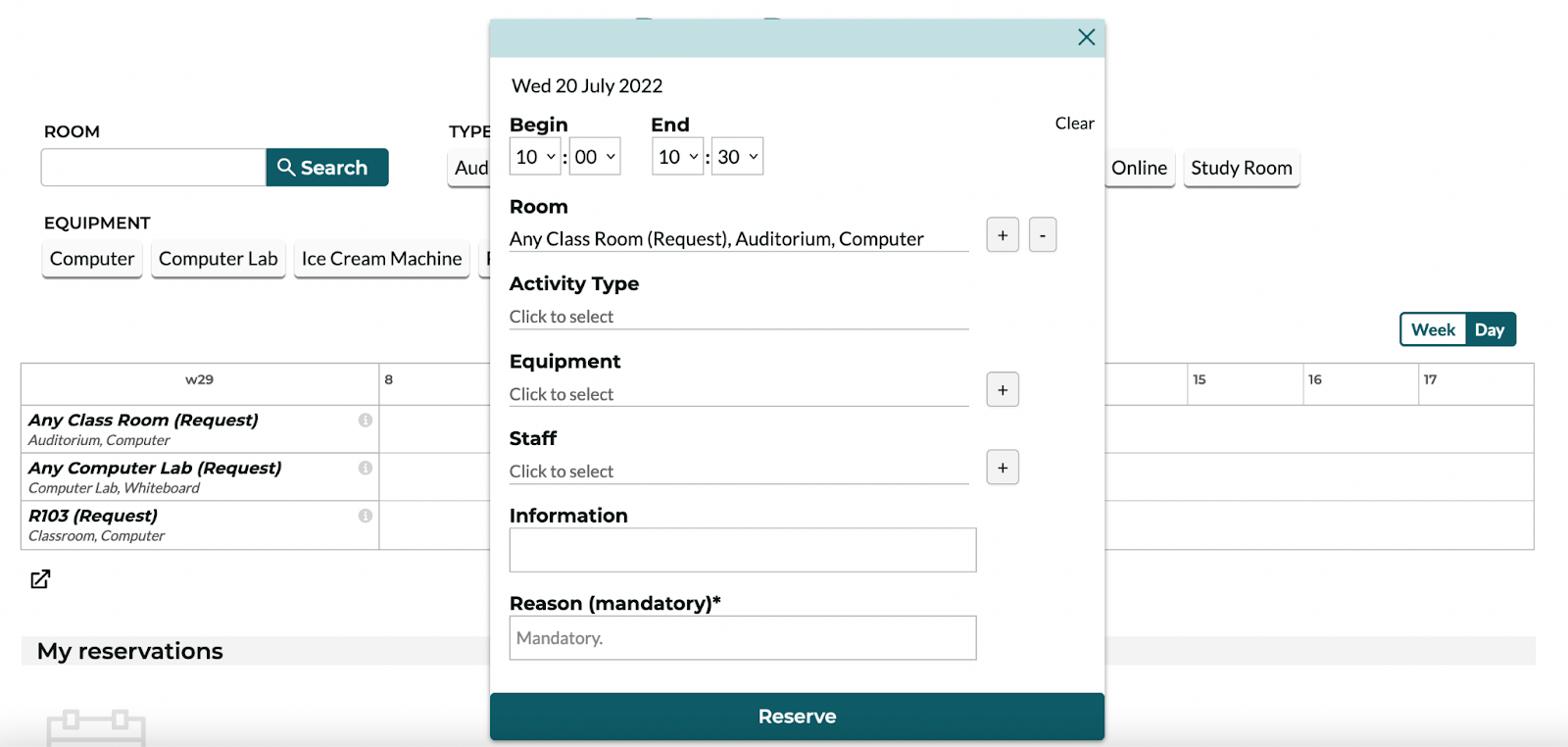Viewport: 1568px width, 747px height.
Task: Add staff with the plus button
Action: pos(1003,468)
